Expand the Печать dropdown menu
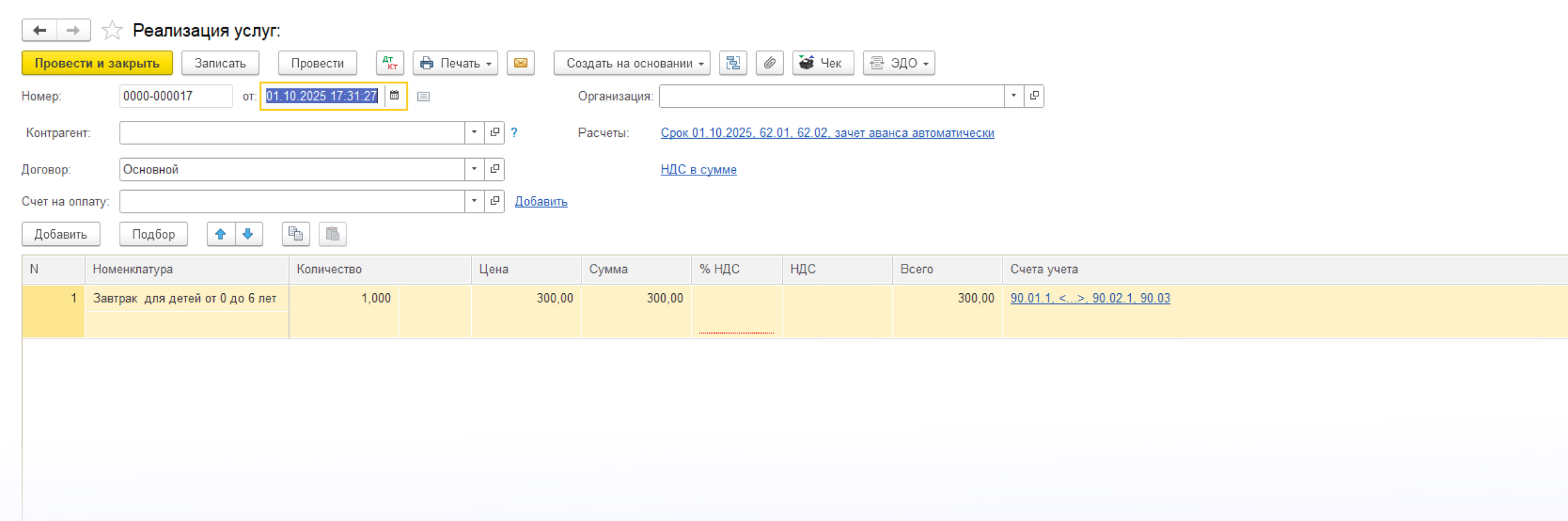1568x521 pixels. click(455, 63)
